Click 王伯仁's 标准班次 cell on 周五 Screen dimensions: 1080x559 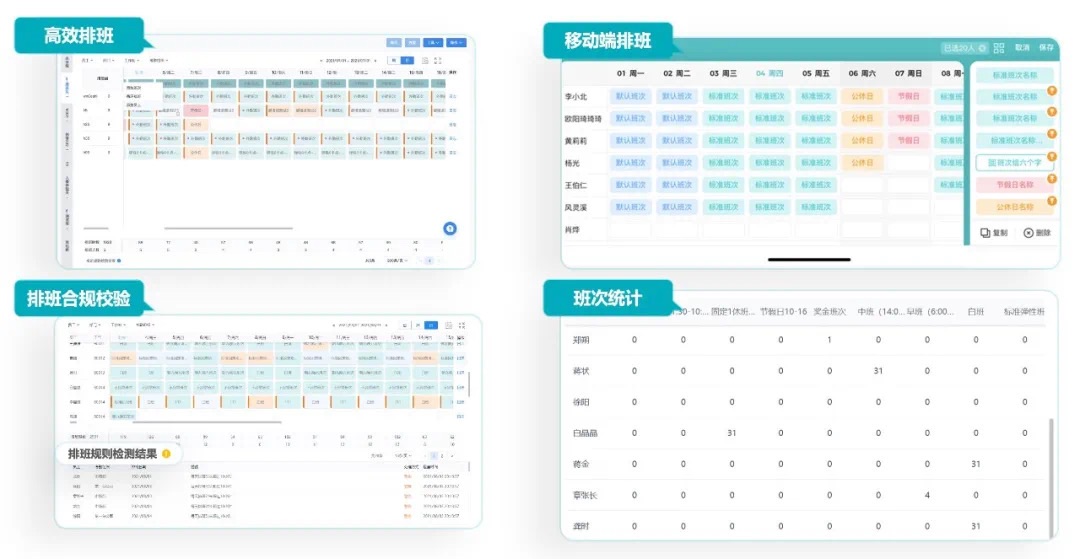click(816, 184)
